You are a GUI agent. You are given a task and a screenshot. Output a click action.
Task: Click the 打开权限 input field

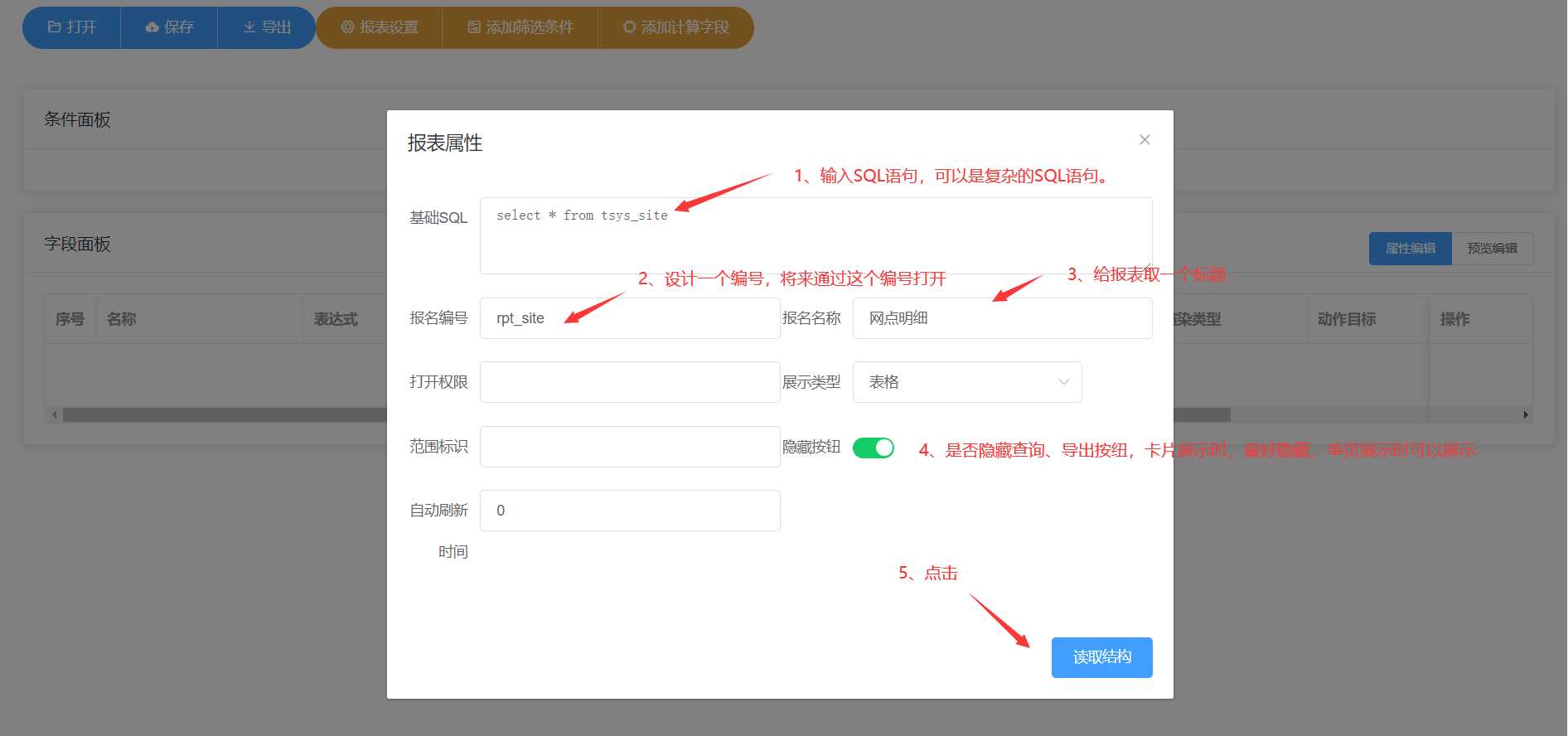[x=630, y=382]
